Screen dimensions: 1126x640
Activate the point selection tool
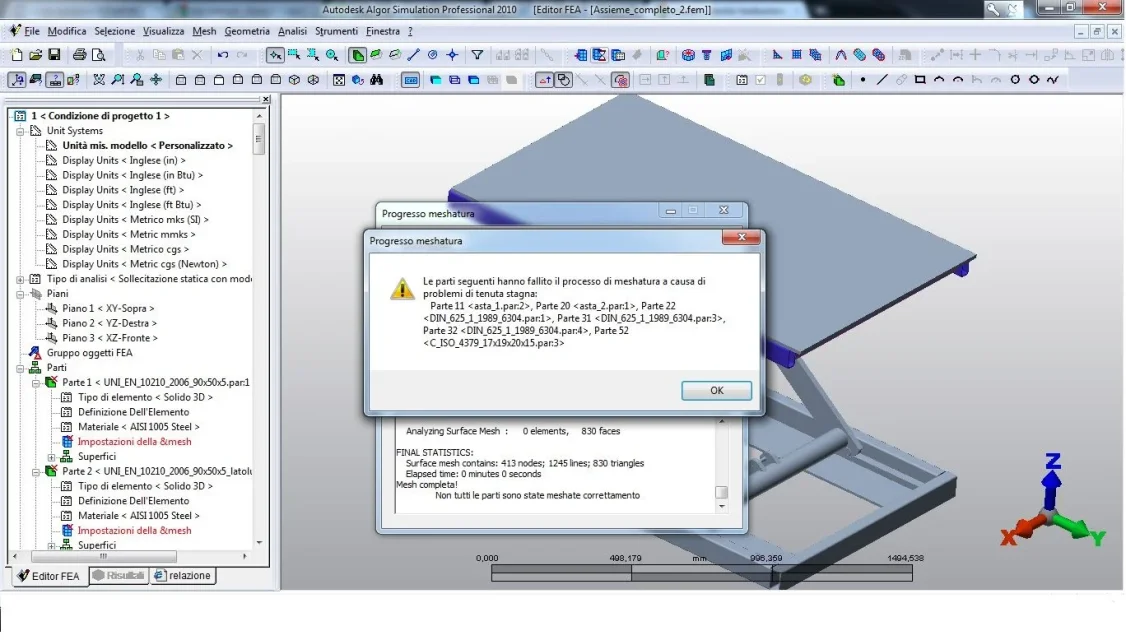click(x=274, y=55)
